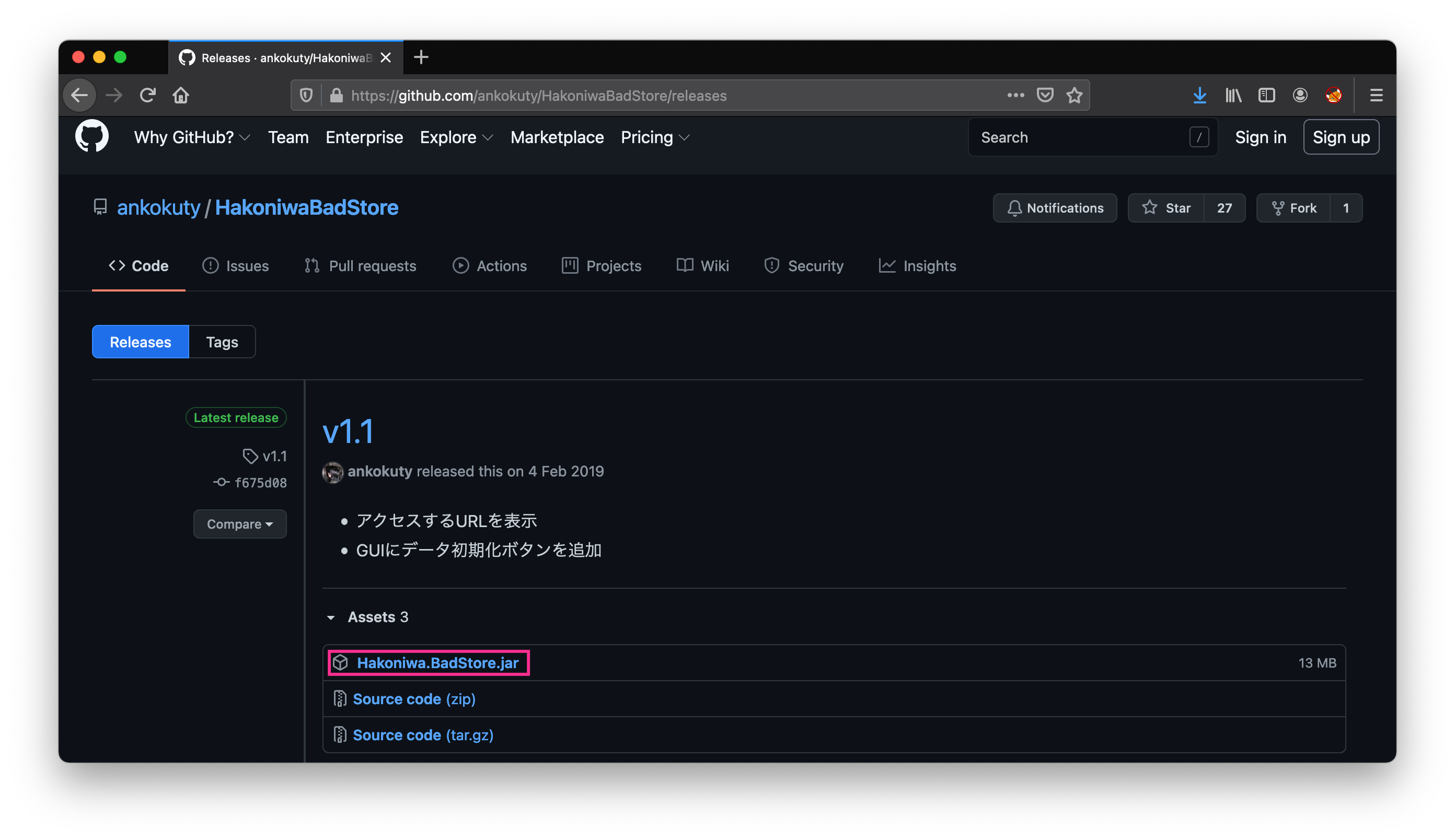
Task: Click the Latest release badge
Action: point(236,418)
